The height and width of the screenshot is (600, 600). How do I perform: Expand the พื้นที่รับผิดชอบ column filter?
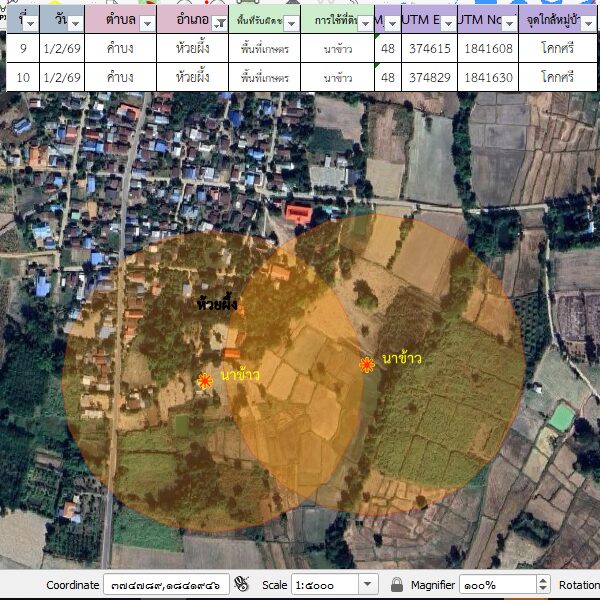(x=290, y=22)
